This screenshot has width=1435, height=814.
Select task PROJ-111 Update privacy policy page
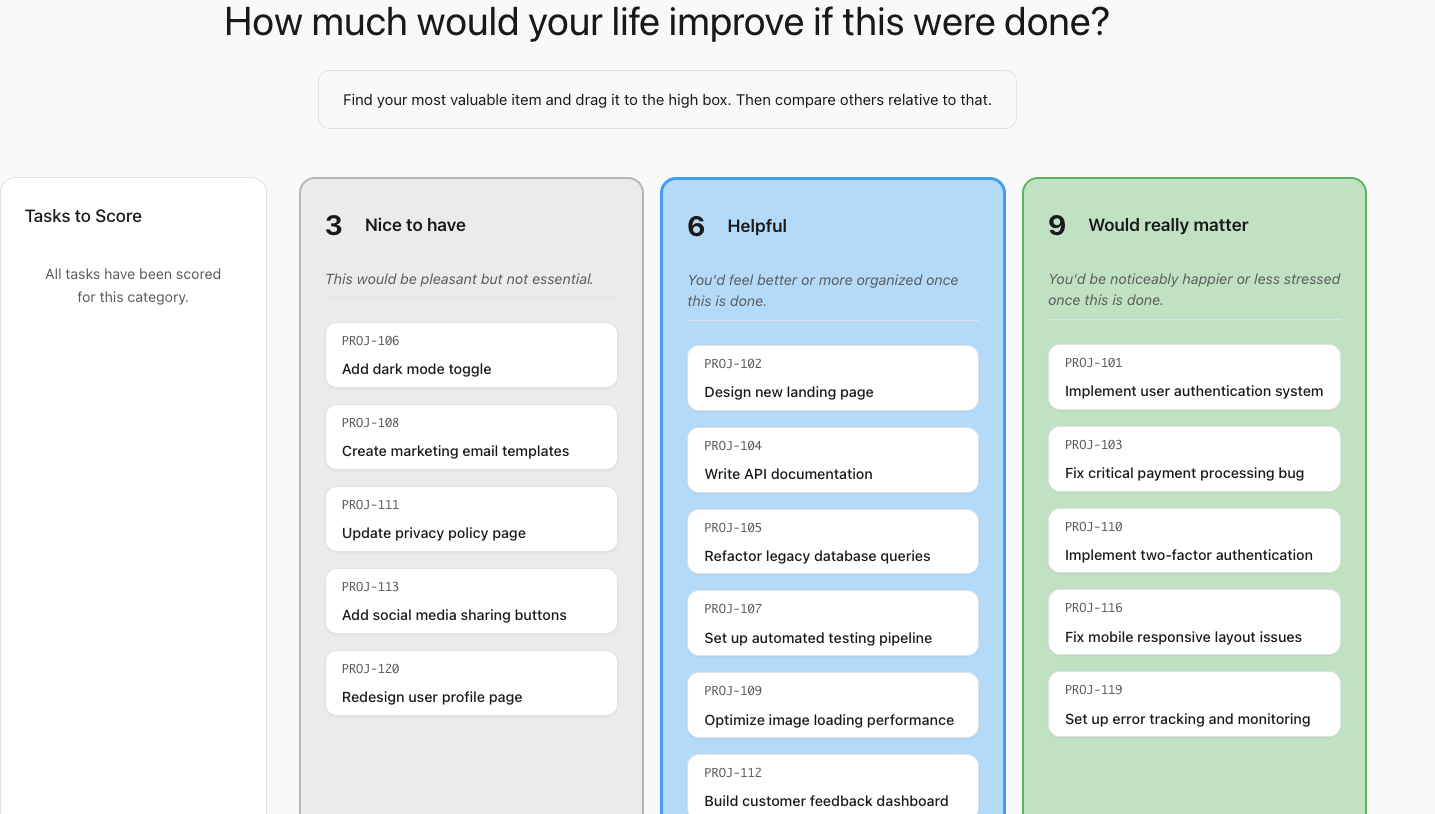471,519
